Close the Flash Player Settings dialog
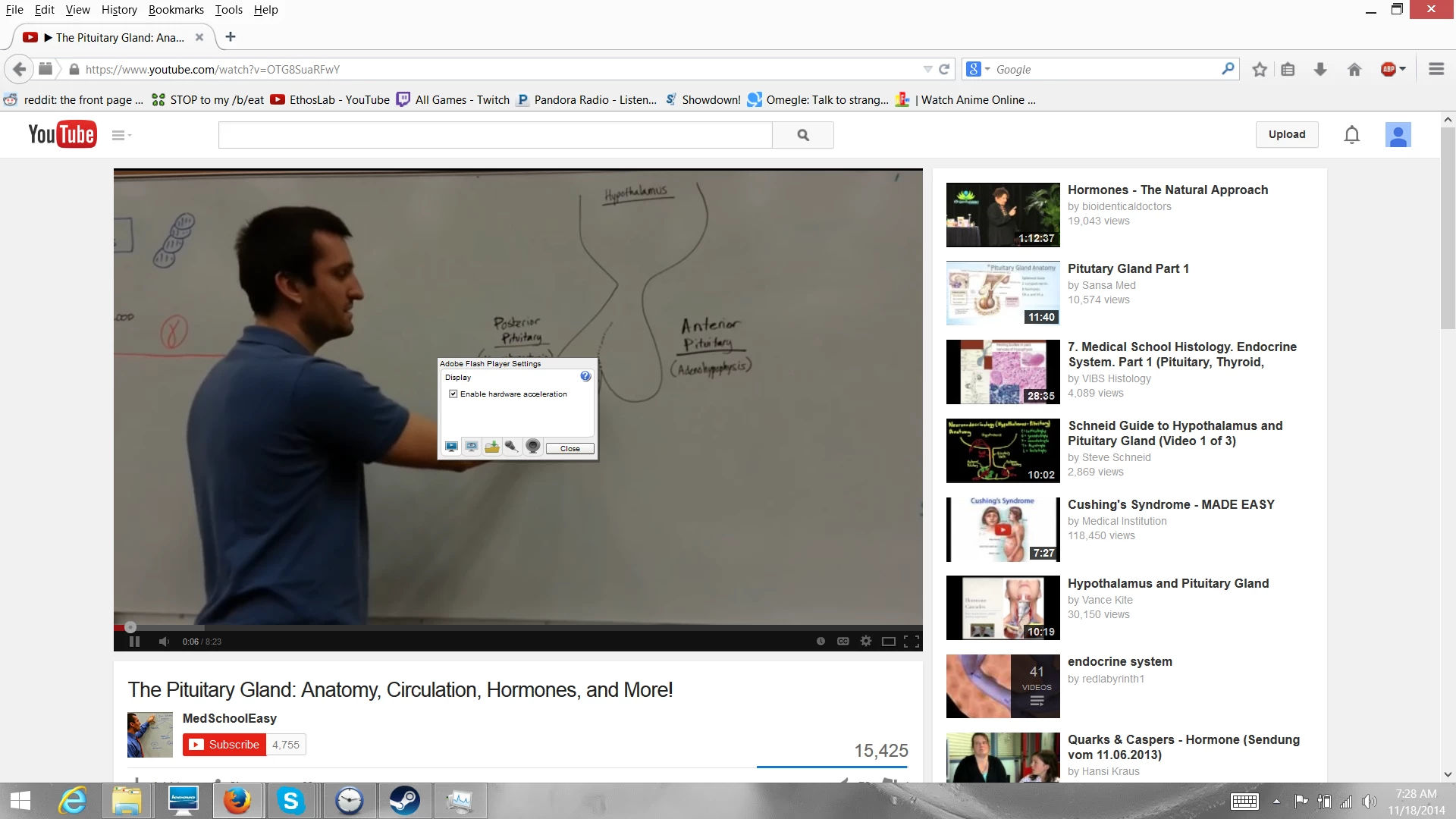The height and width of the screenshot is (819, 1456). [x=570, y=449]
